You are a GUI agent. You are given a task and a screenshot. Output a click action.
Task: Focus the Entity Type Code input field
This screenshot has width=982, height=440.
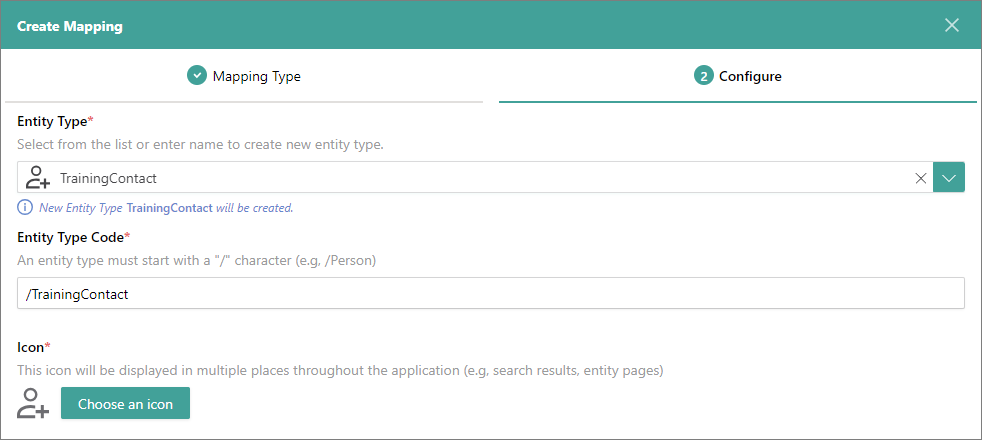(x=490, y=294)
